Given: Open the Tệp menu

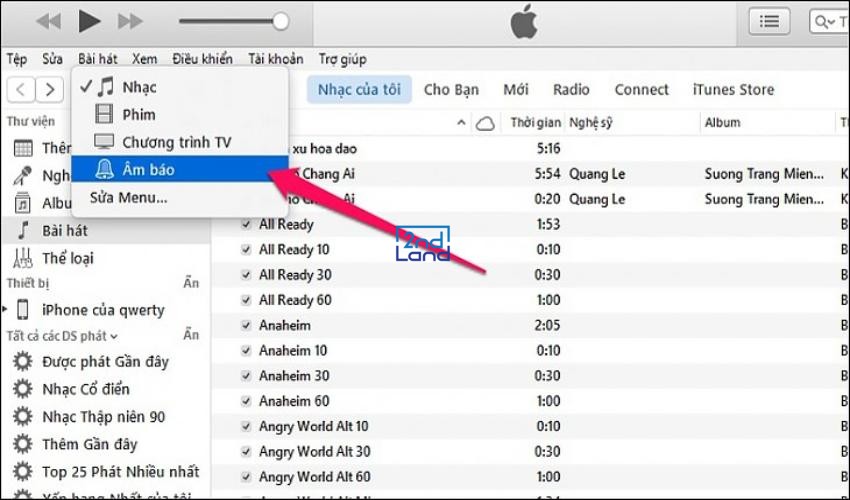Looking at the screenshot, I should [x=17, y=59].
